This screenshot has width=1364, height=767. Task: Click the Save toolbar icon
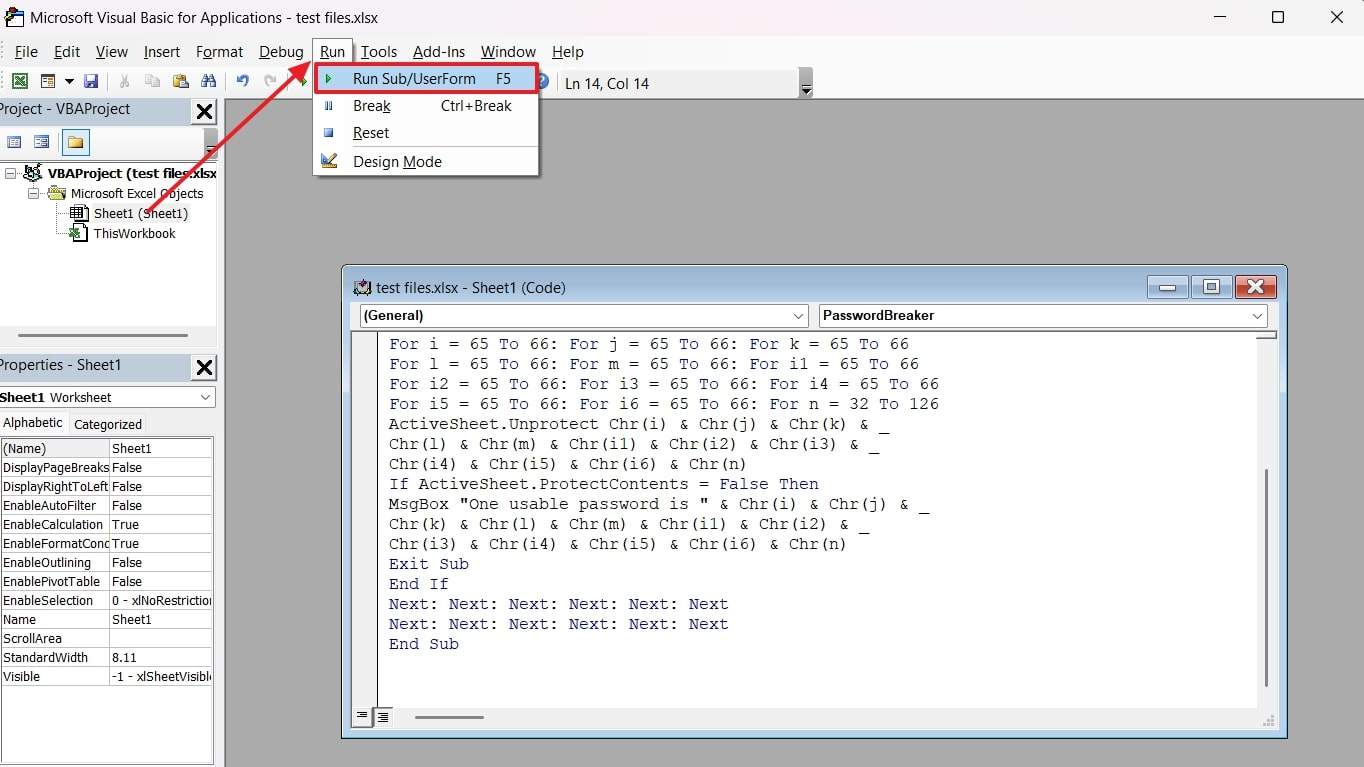pyautogui.click(x=91, y=81)
